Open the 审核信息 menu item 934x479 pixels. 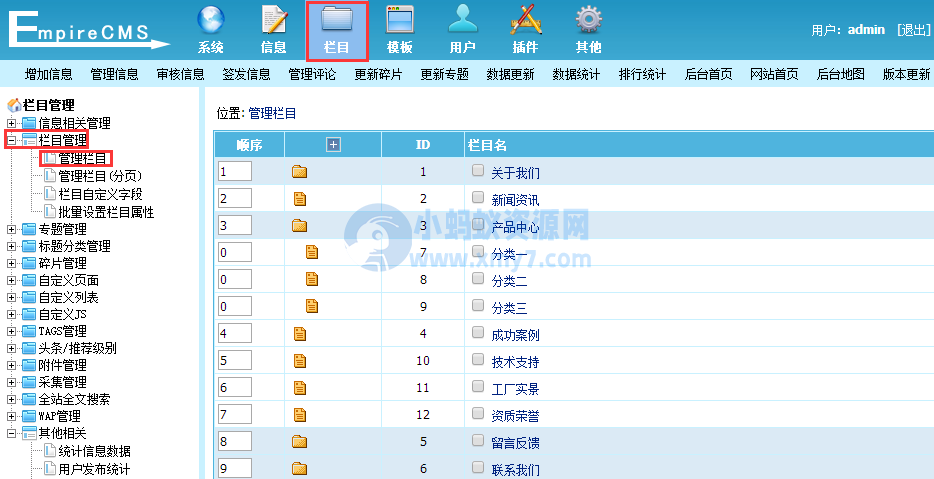click(180, 74)
